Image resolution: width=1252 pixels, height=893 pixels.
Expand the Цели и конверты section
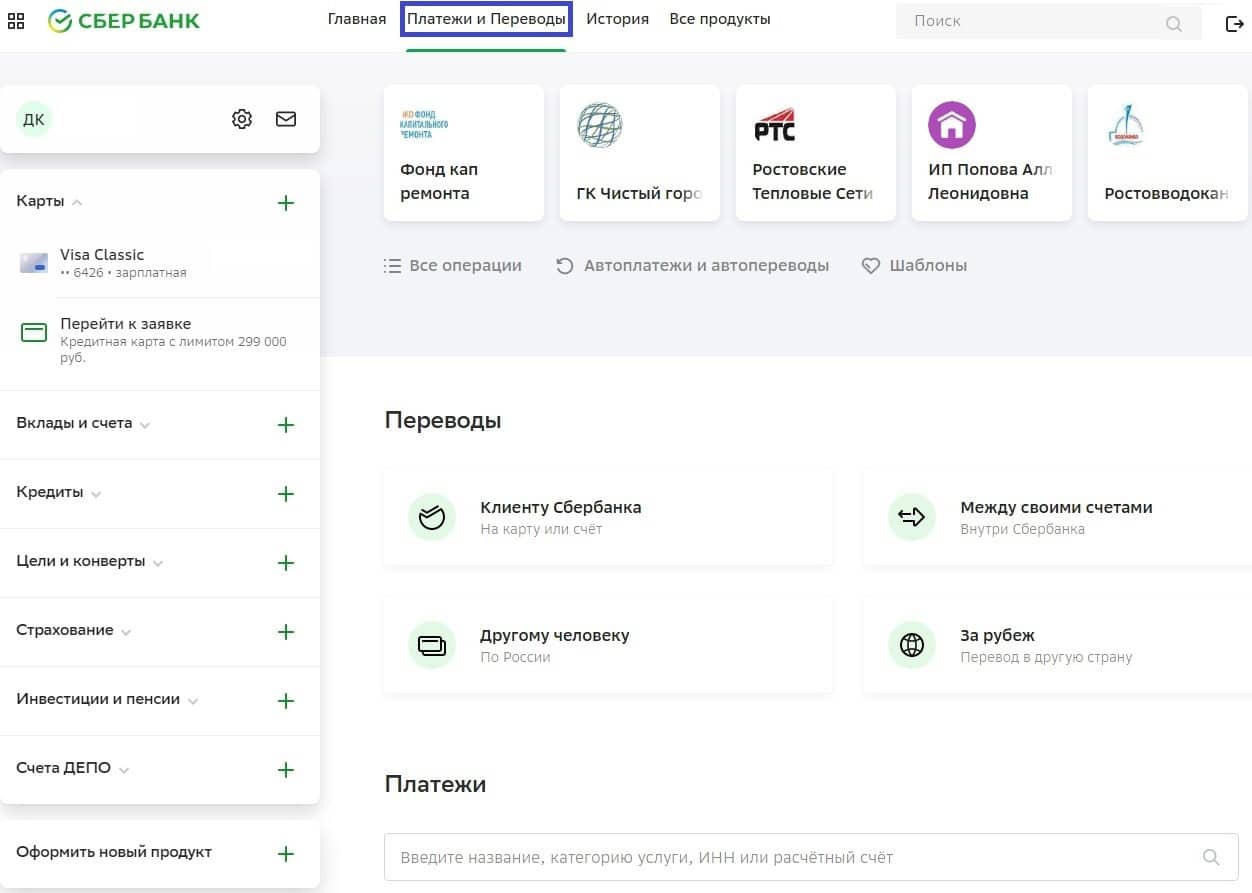[x=89, y=562]
